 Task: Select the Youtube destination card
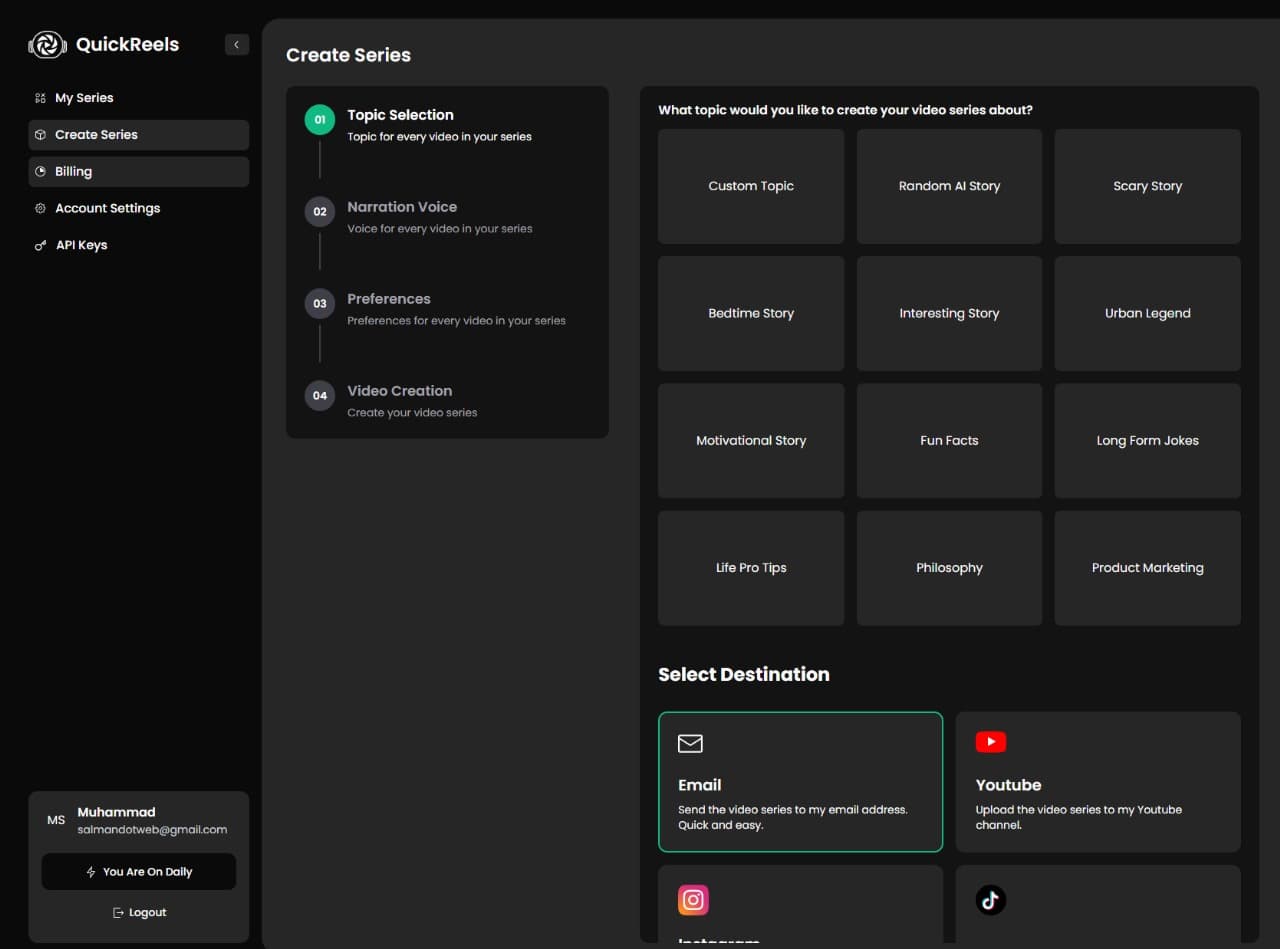[1098, 782]
